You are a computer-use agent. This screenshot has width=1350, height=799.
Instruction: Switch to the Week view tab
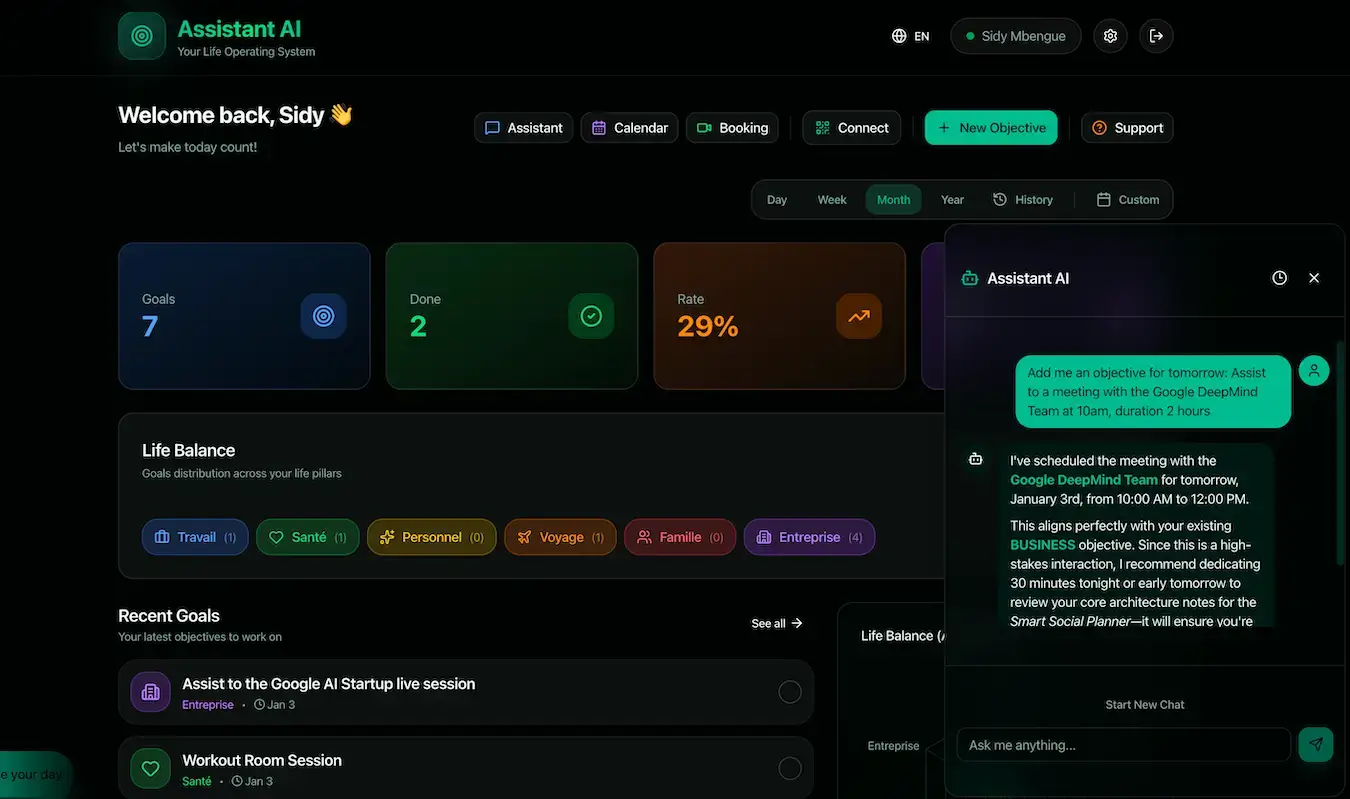click(832, 200)
